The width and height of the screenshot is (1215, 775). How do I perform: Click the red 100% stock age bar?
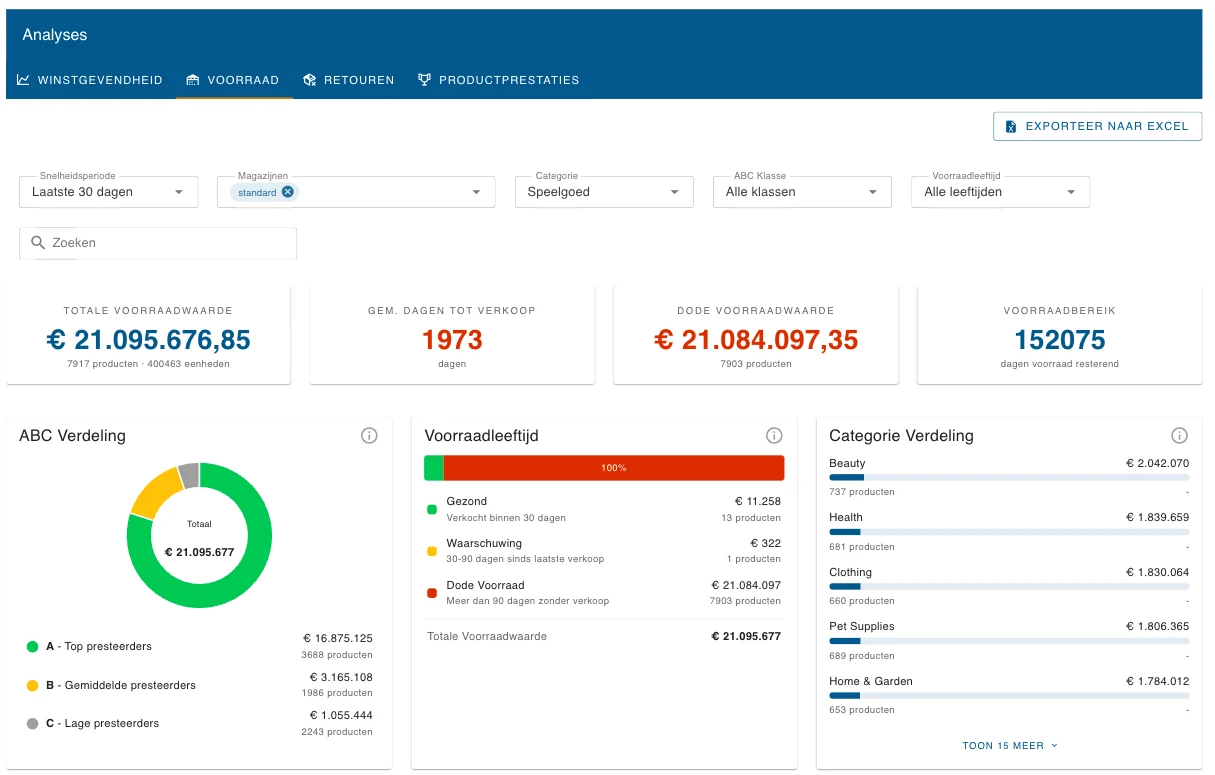pos(614,468)
